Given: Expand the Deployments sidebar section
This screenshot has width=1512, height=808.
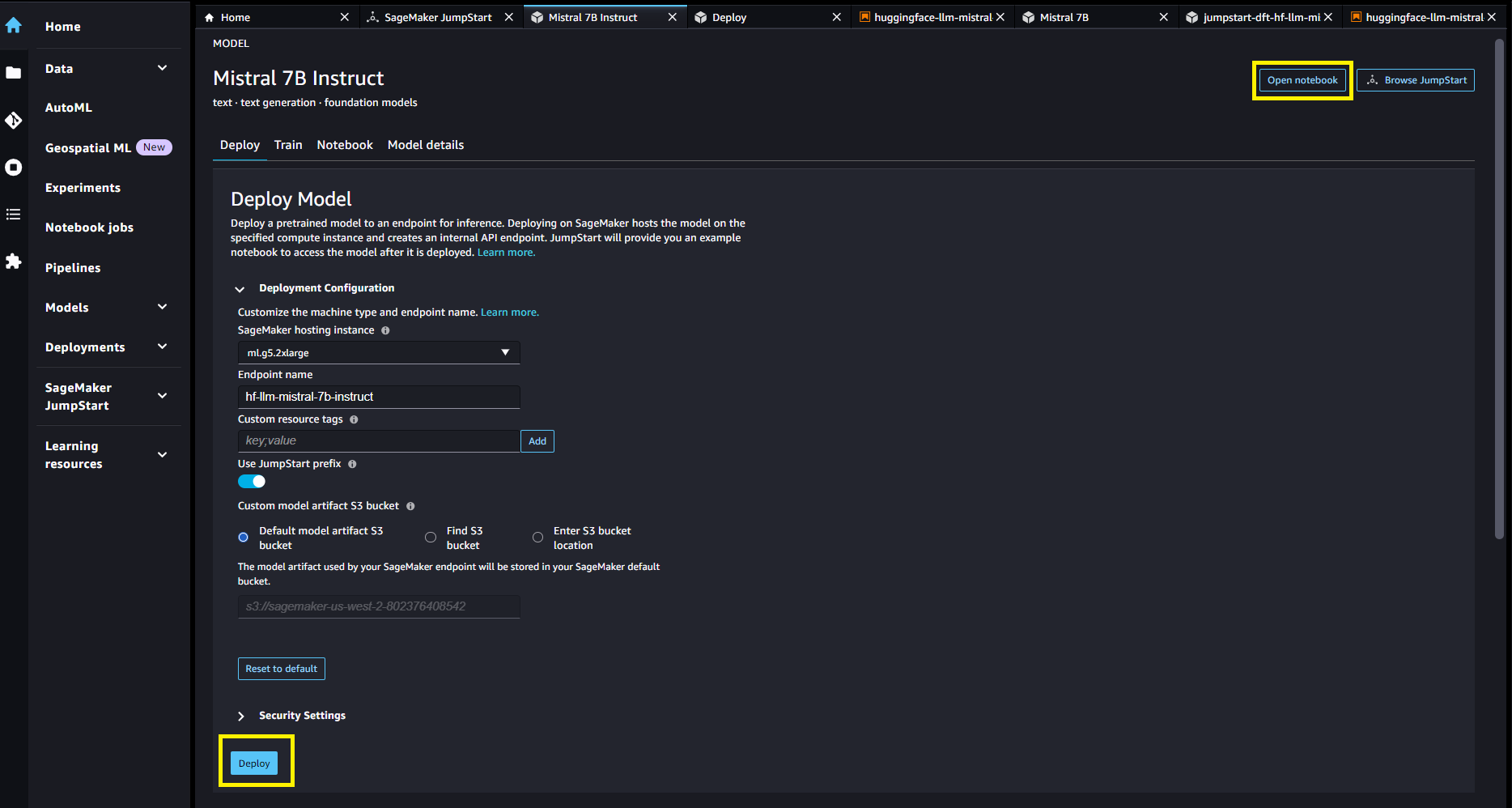Looking at the screenshot, I should 163,347.
